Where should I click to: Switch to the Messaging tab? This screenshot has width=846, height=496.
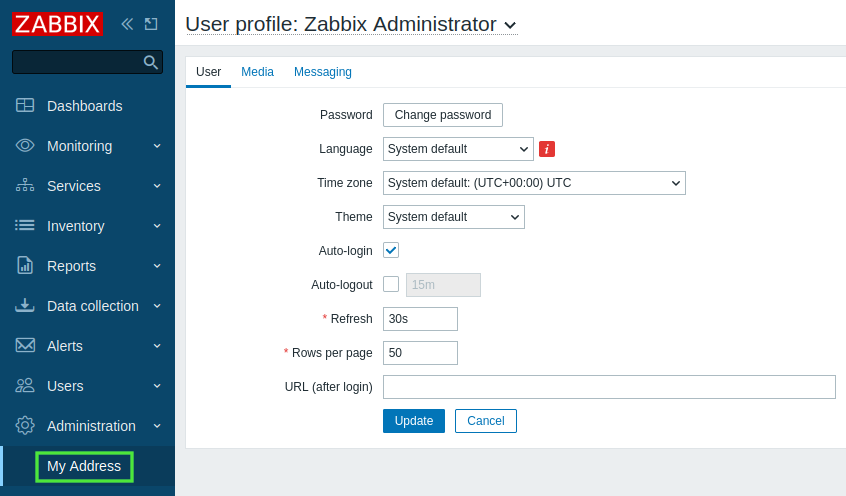coord(323,72)
